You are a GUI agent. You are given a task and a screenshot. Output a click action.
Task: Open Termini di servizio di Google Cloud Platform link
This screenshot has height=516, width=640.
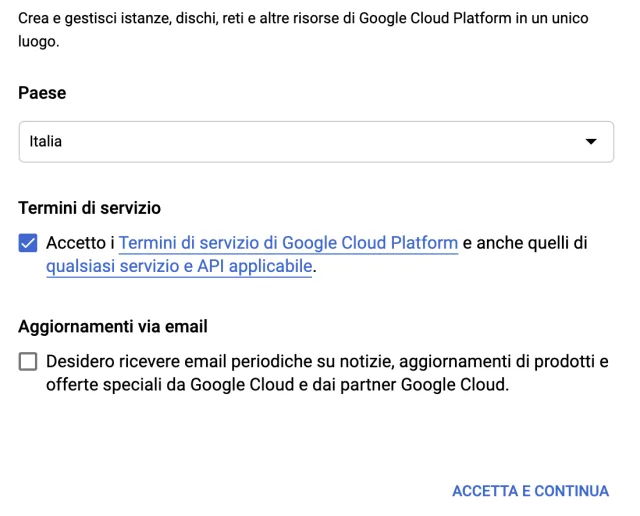point(288,243)
